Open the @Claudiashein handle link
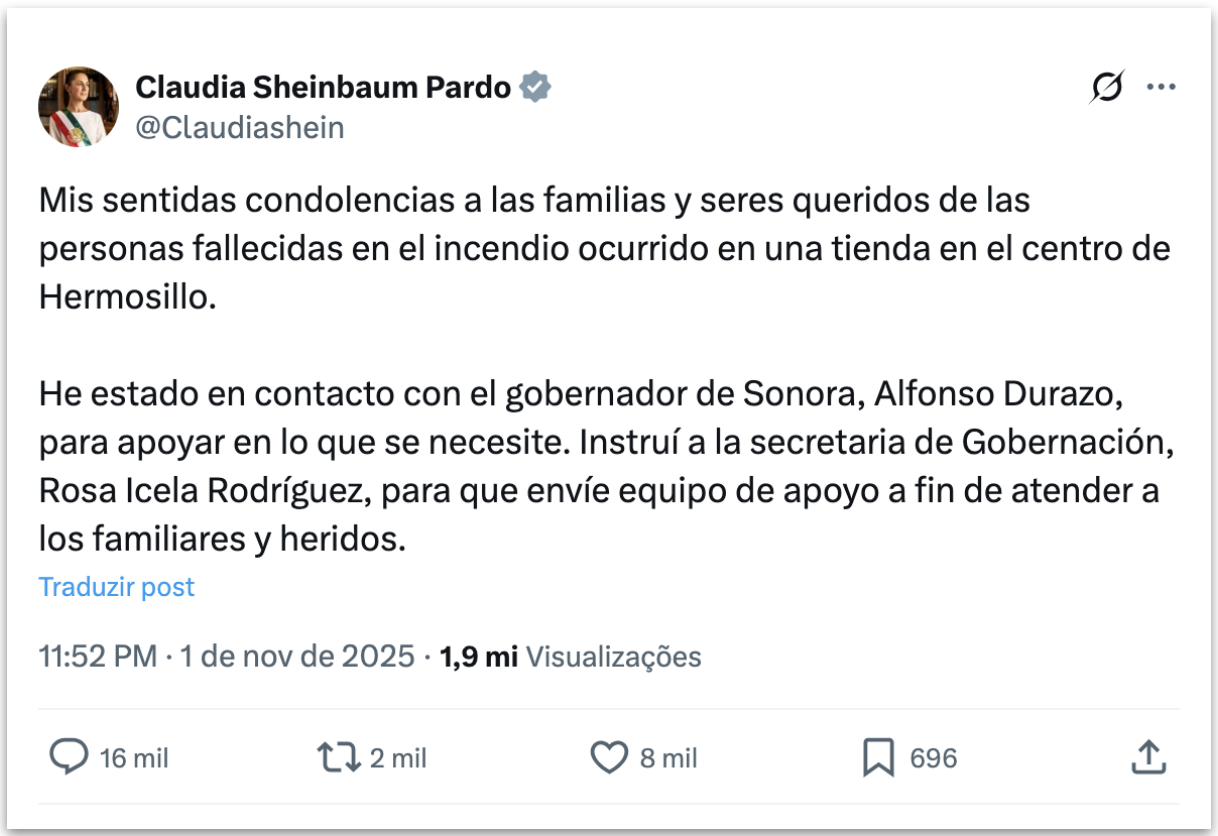The height and width of the screenshot is (836, 1218). (240, 128)
